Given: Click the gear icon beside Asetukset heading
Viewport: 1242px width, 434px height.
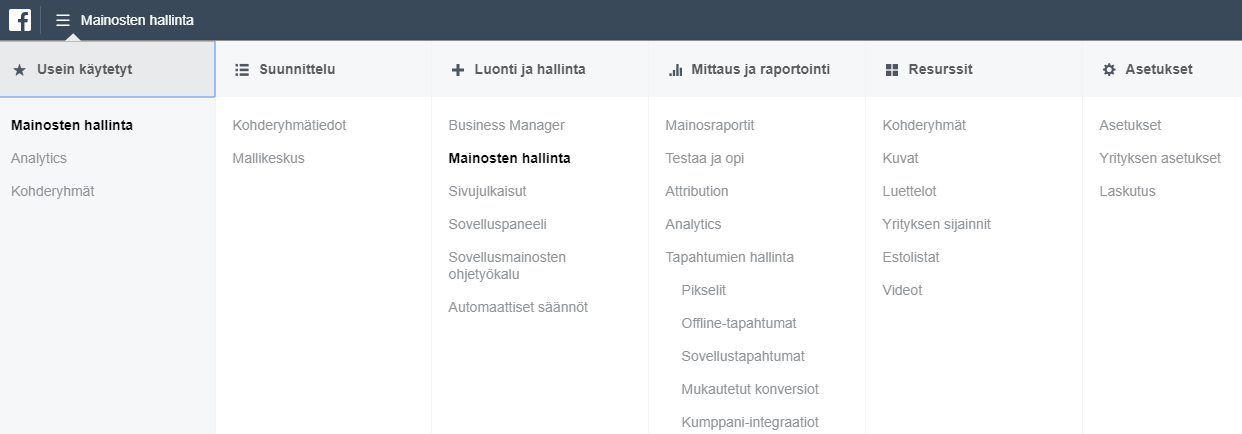Looking at the screenshot, I should point(1108,70).
